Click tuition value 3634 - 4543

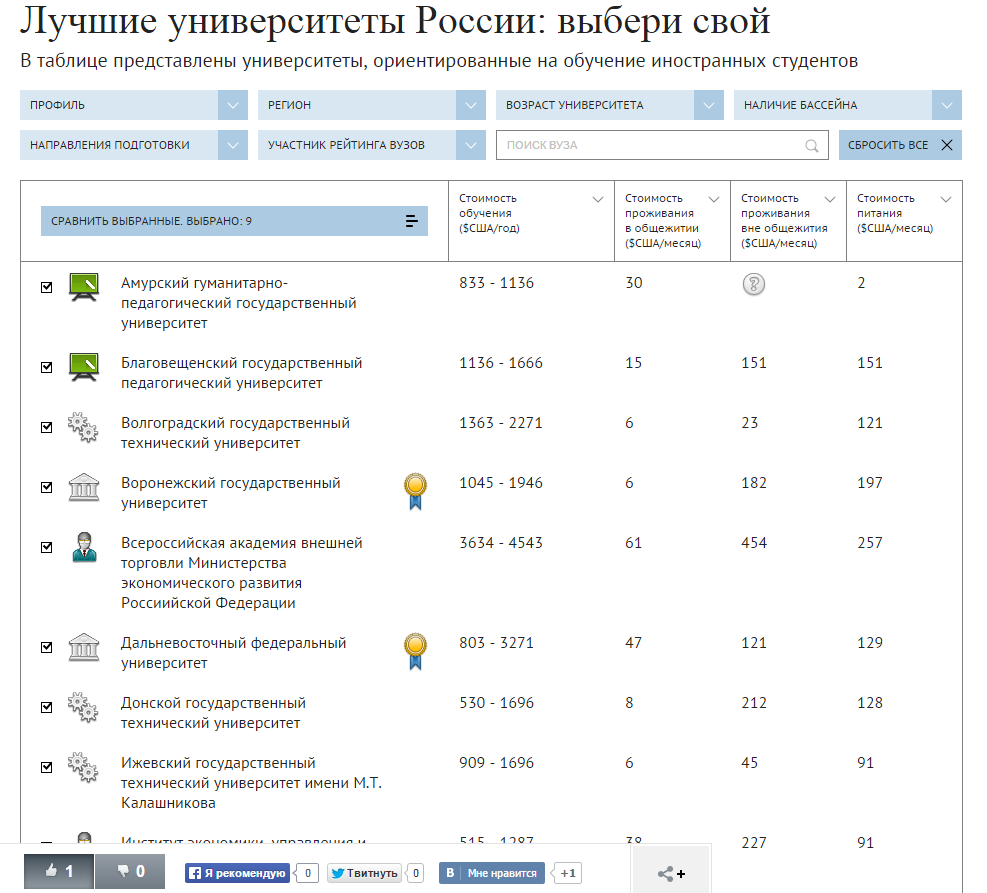[x=501, y=543]
